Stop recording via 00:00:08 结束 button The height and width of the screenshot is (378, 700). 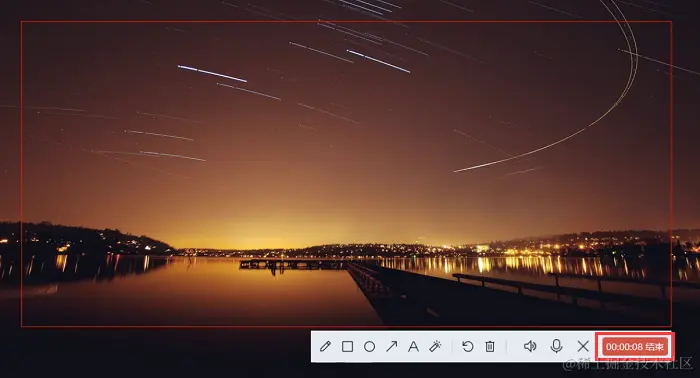635,347
